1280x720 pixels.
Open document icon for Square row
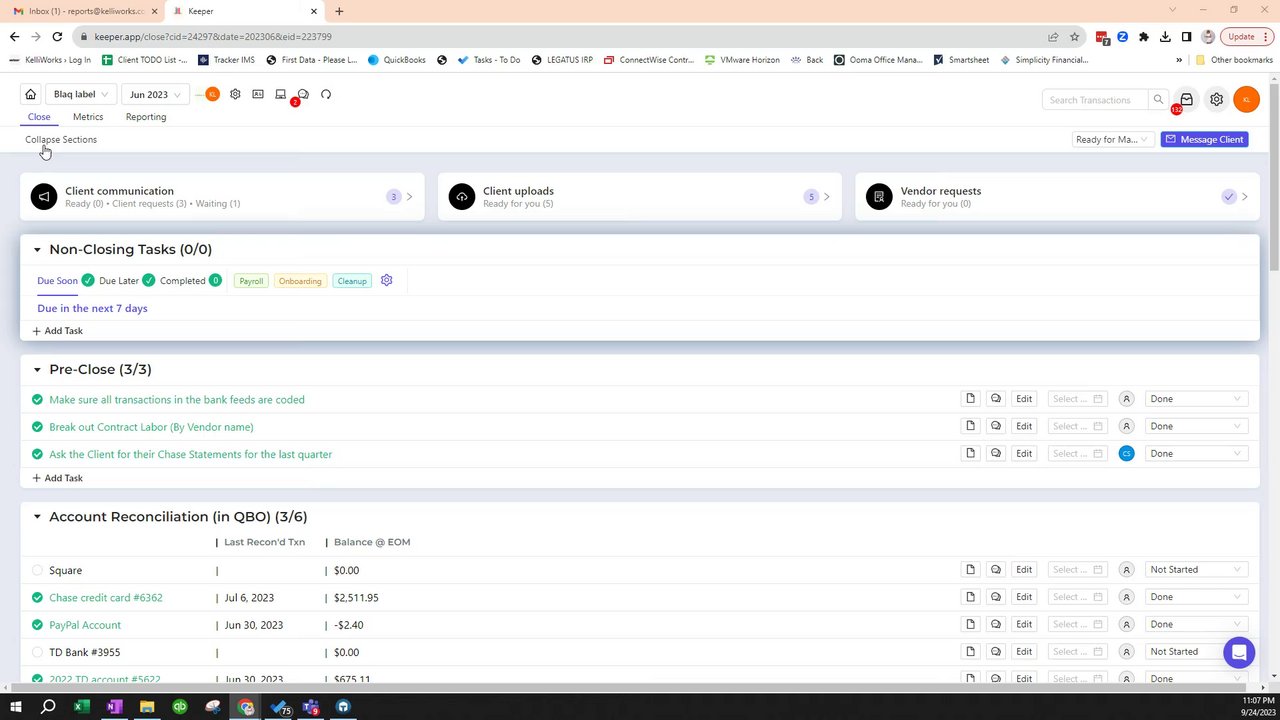(970, 570)
